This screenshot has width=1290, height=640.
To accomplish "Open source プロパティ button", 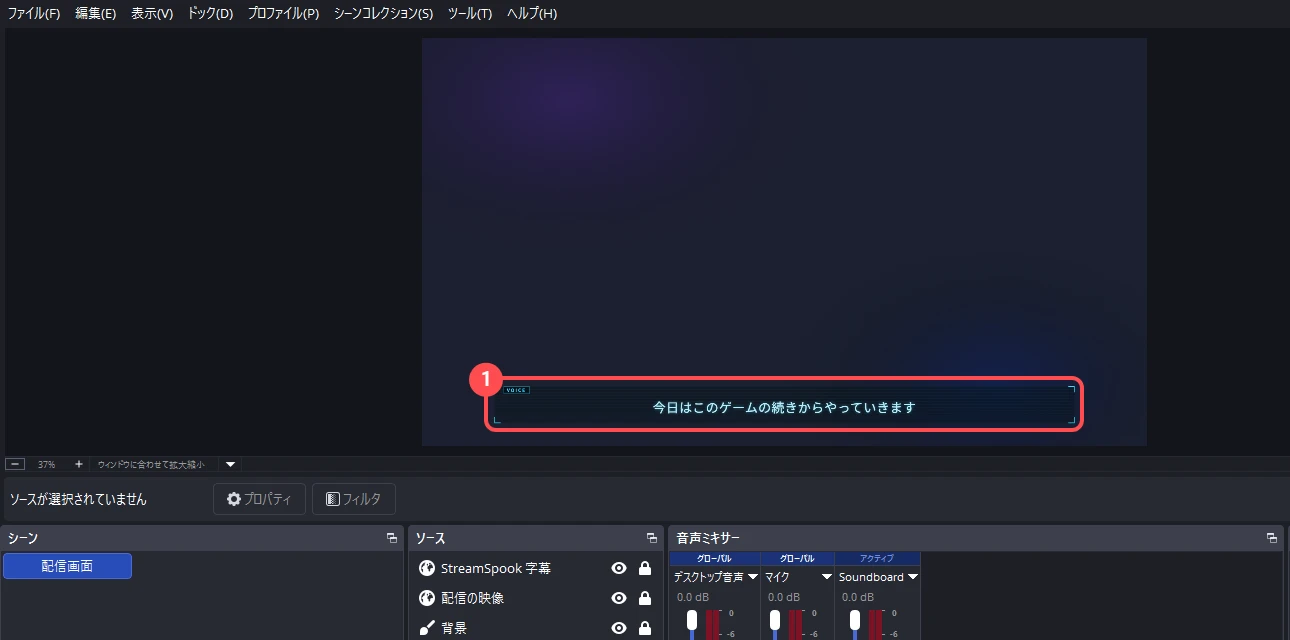I will click(x=259, y=499).
